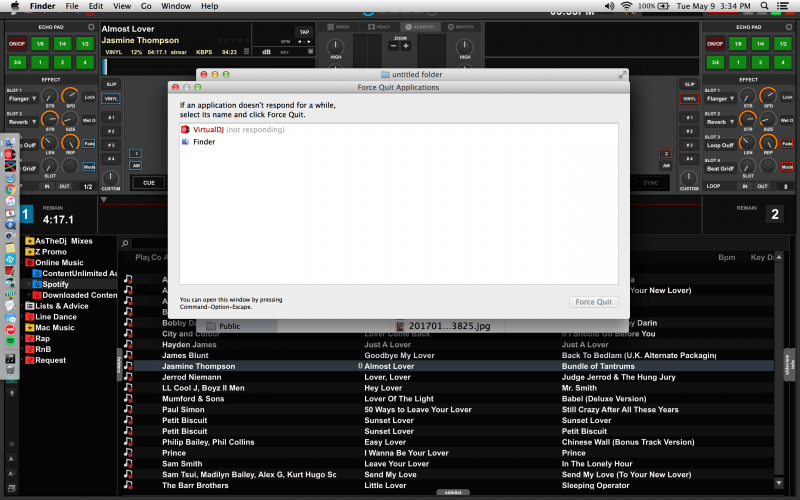The width and height of the screenshot is (800, 500).
Task: Open iTunes from the Dock
Action: point(10,201)
